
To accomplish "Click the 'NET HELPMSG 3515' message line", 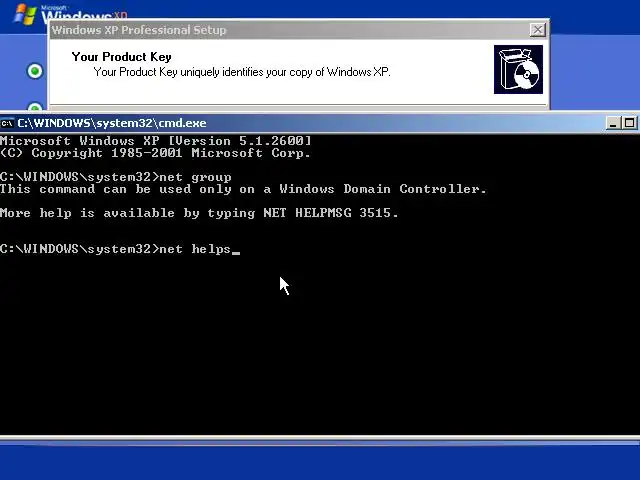I will point(199,213).
